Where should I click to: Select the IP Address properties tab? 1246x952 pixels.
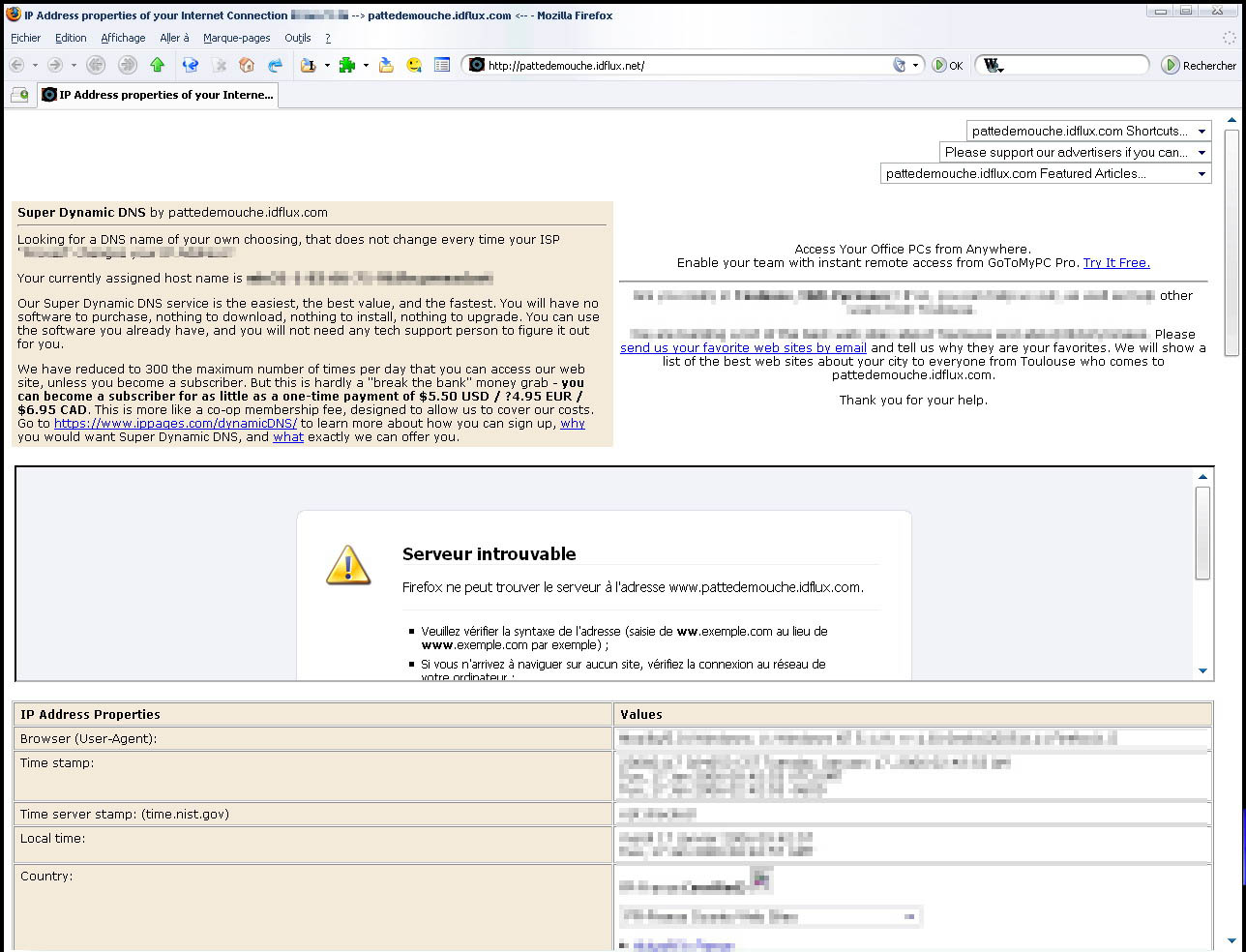pyautogui.click(x=158, y=95)
